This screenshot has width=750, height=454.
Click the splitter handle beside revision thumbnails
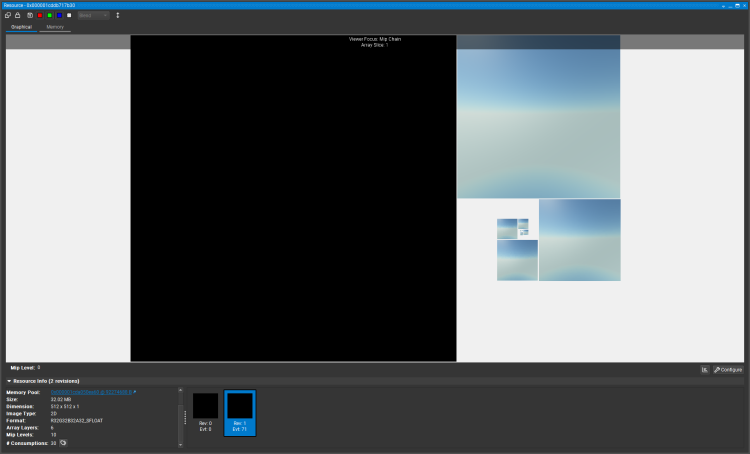(185, 417)
